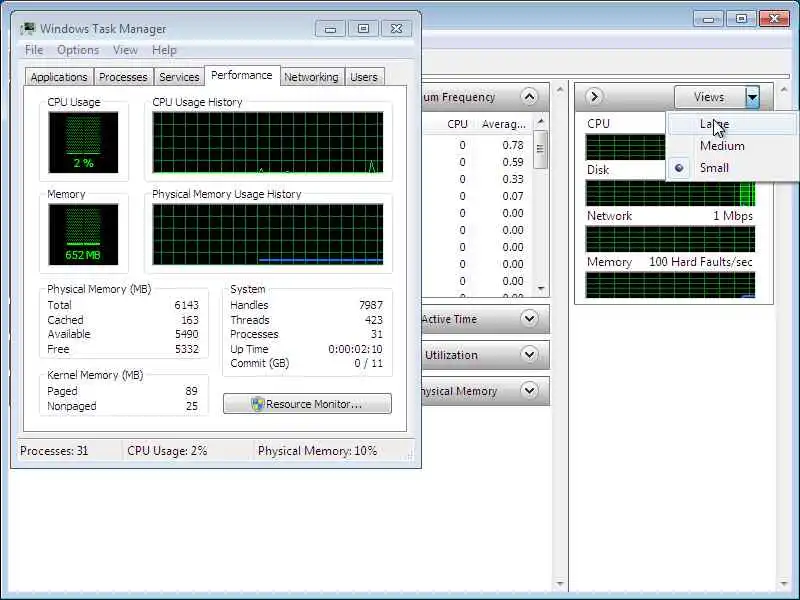The width and height of the screenshot is (800, 600).
Task: Click the Cached memory value 163
Action: [x=190, y=320]
